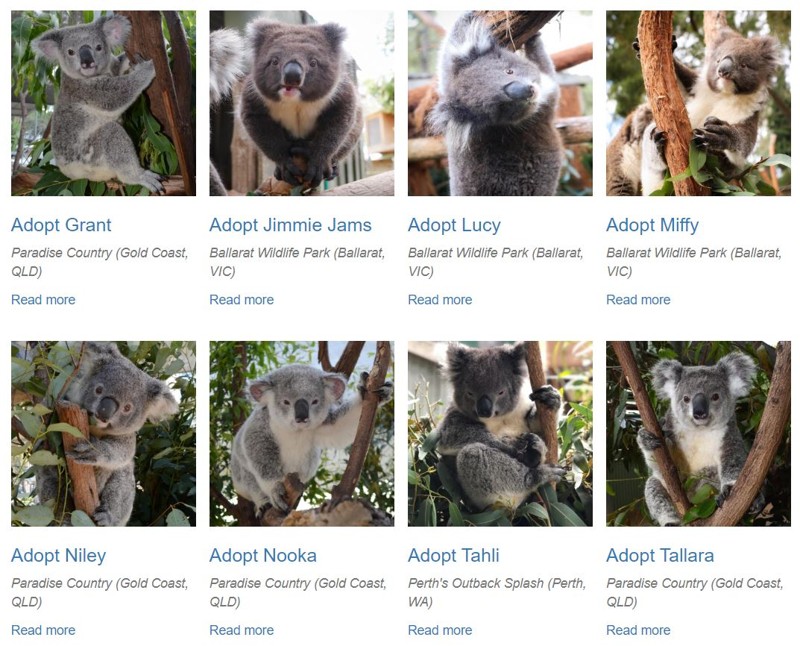Click Read more below Nooka
This screenshot has width=800, height=646.
[241, 630]
